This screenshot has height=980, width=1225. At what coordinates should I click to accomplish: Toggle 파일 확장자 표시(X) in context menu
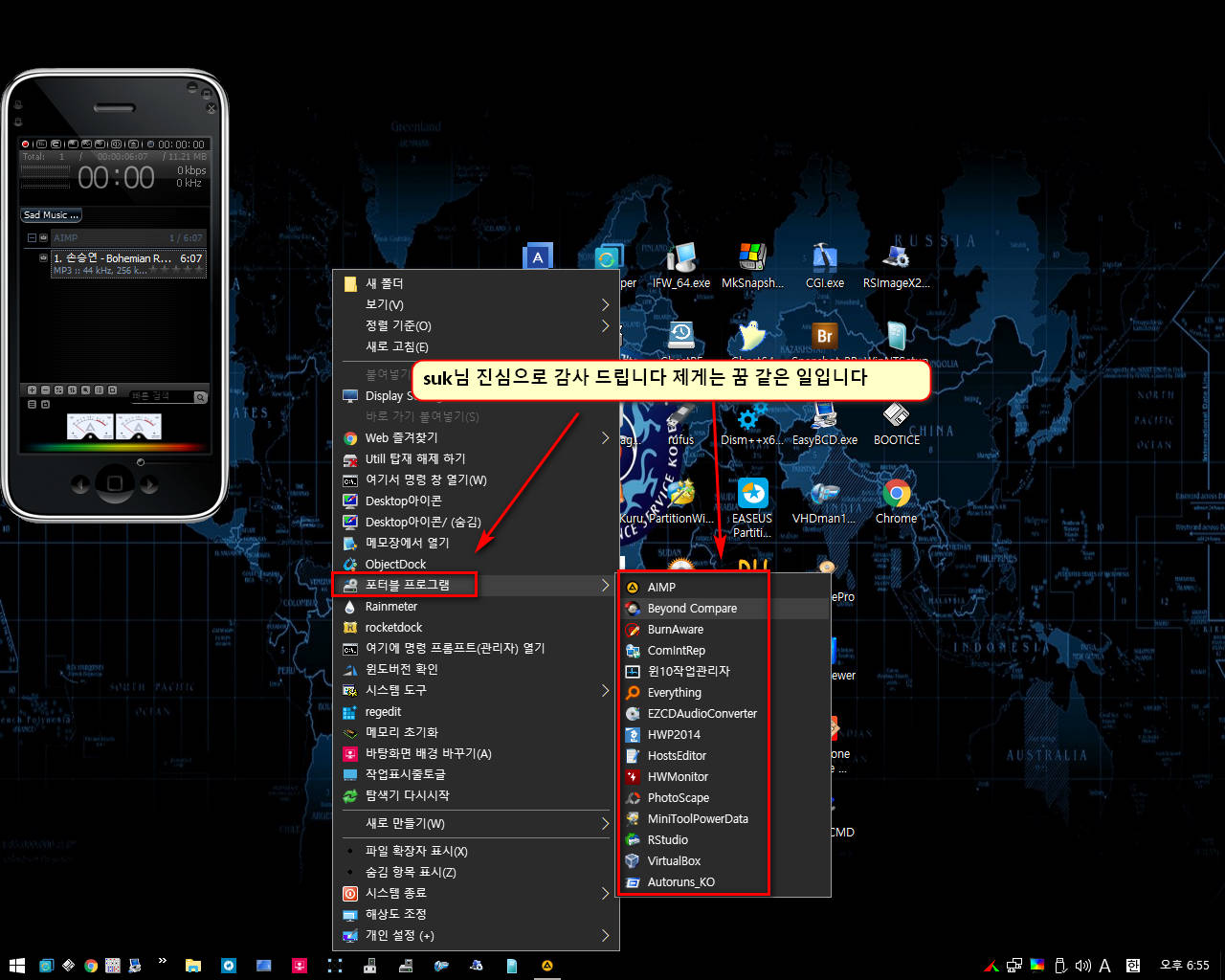(x=476, y=851)
